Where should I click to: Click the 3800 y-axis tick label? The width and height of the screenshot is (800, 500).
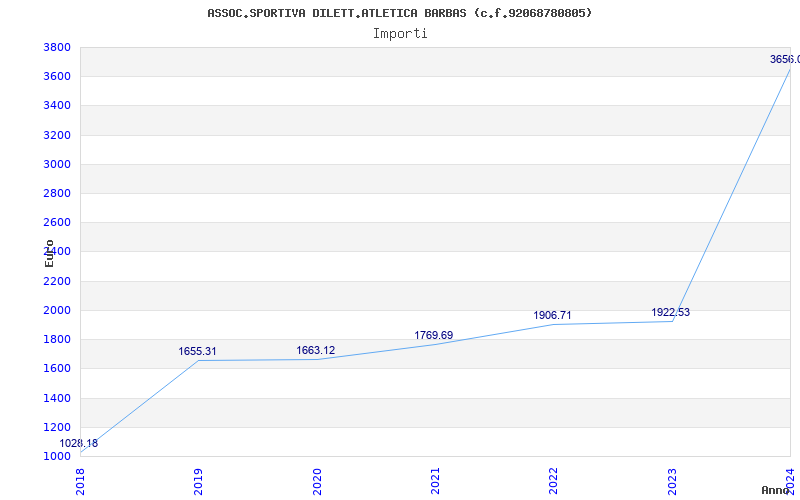[57, 47]
